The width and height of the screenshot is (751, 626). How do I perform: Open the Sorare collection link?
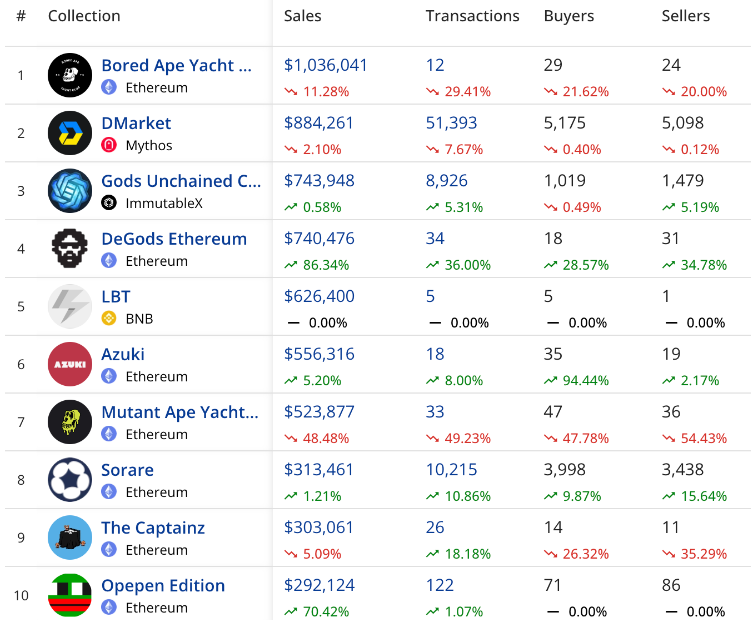point(127,470)
